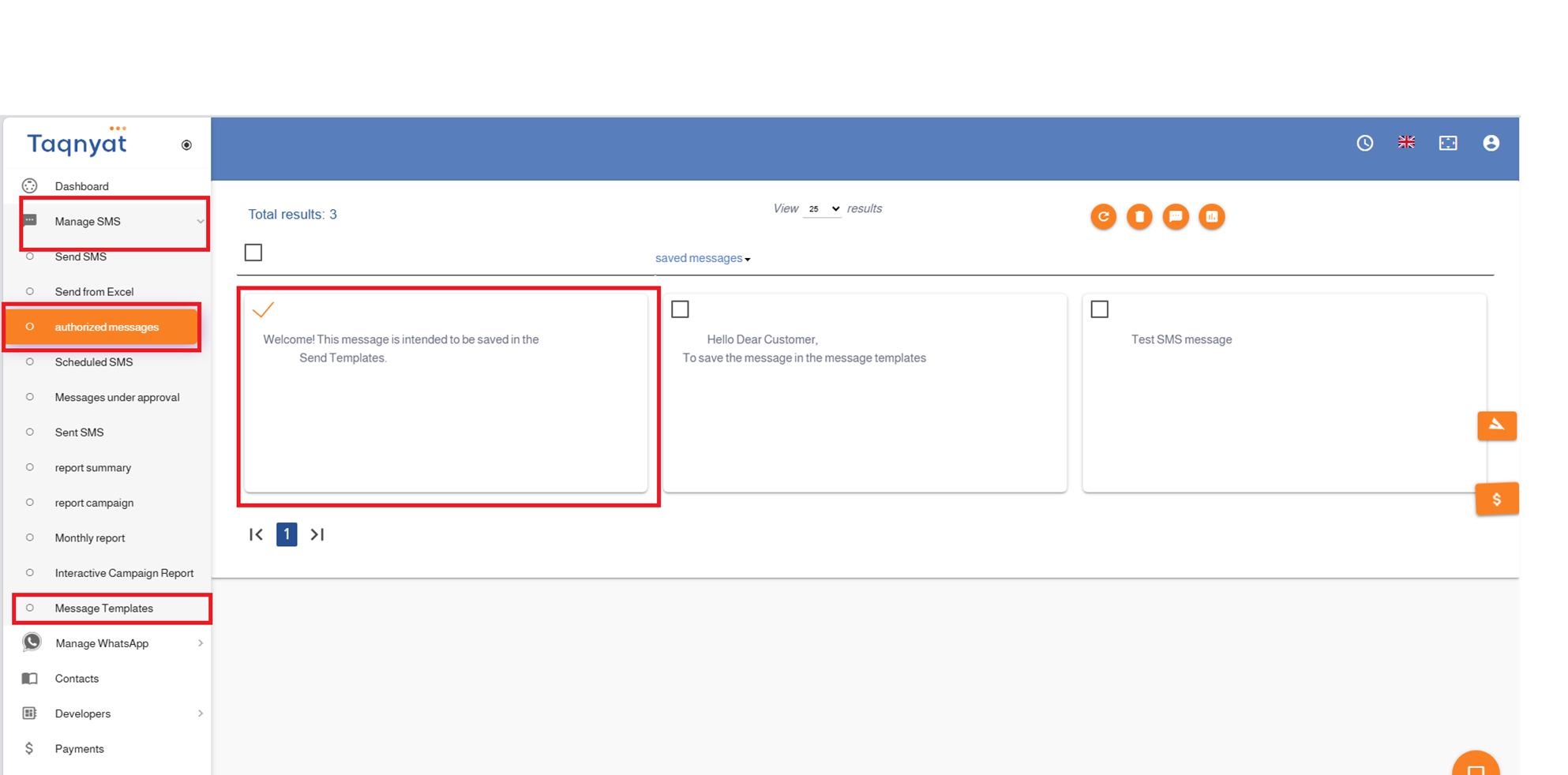
Task: Select the Hello Dear Customer card
Action: pyautogui.click(x=865, y=393)
